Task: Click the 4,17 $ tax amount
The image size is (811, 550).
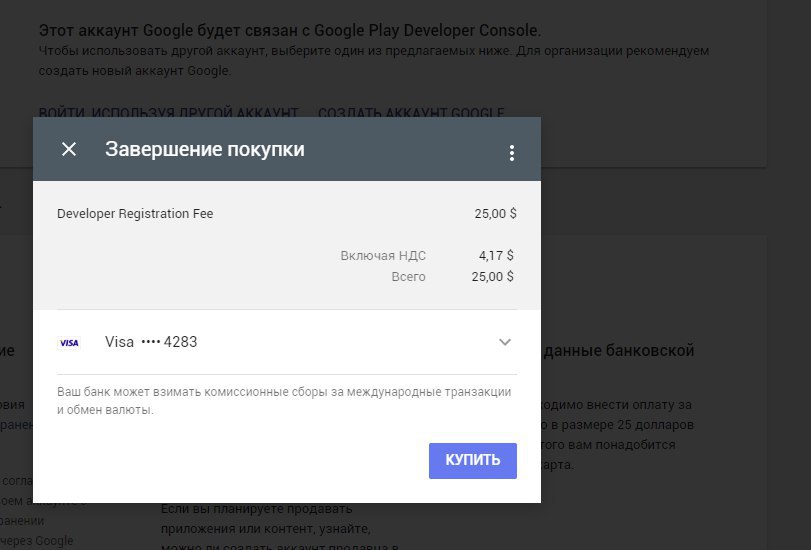Action: pos(496,256)
